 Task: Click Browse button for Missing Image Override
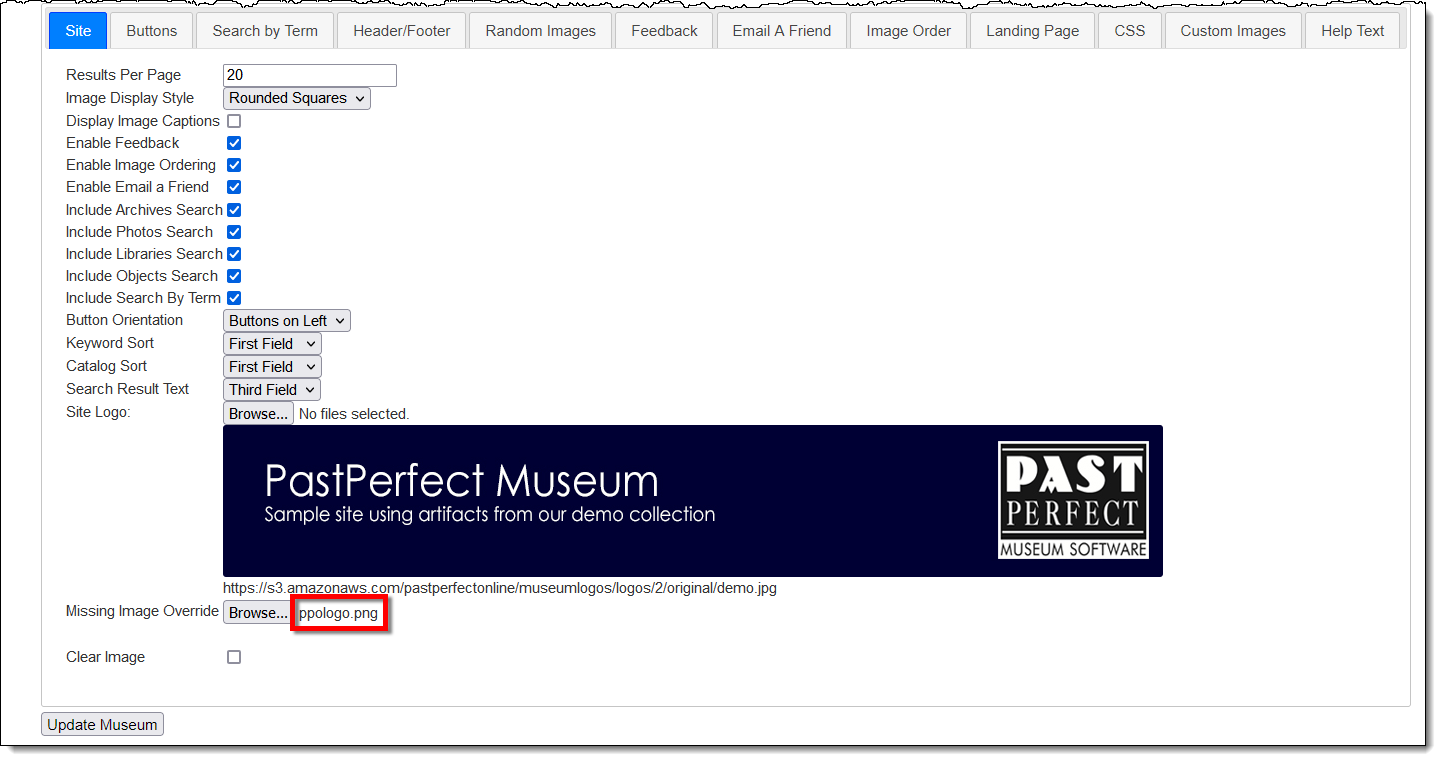click(x=258, y=613)
